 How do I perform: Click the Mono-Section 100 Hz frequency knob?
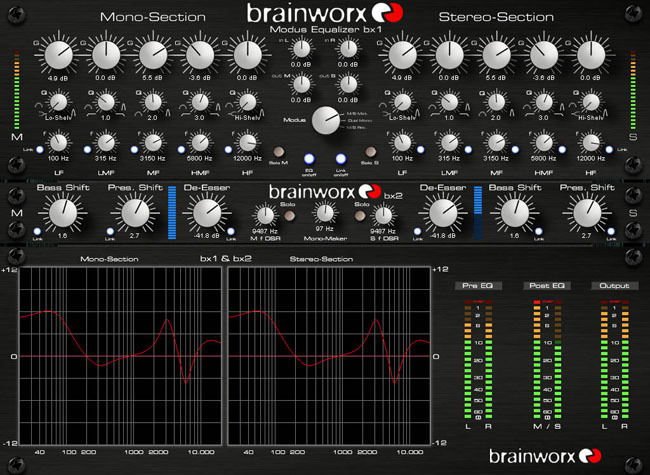(x=58, y=143)
